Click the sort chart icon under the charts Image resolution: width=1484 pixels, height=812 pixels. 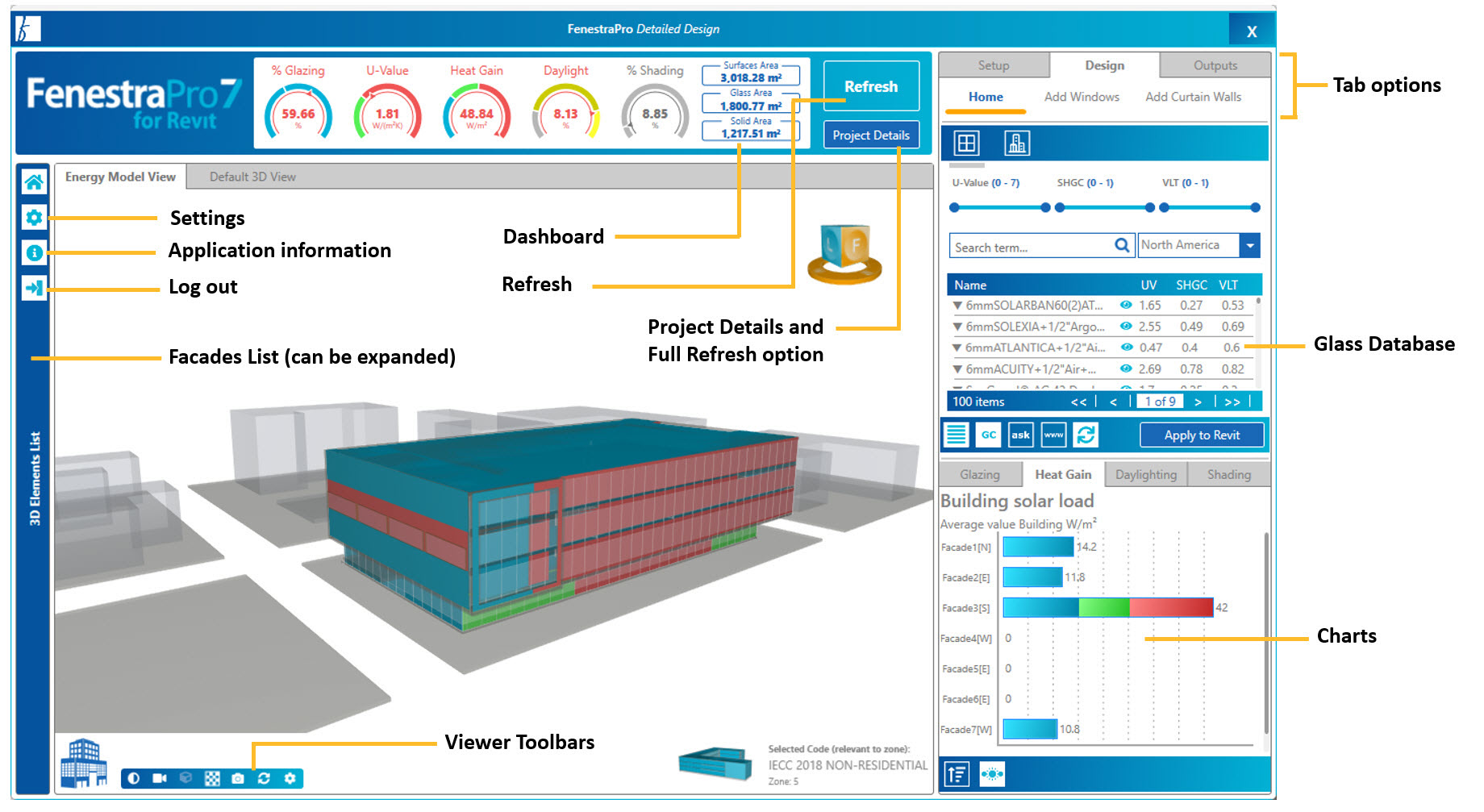[x=957, y=775]
